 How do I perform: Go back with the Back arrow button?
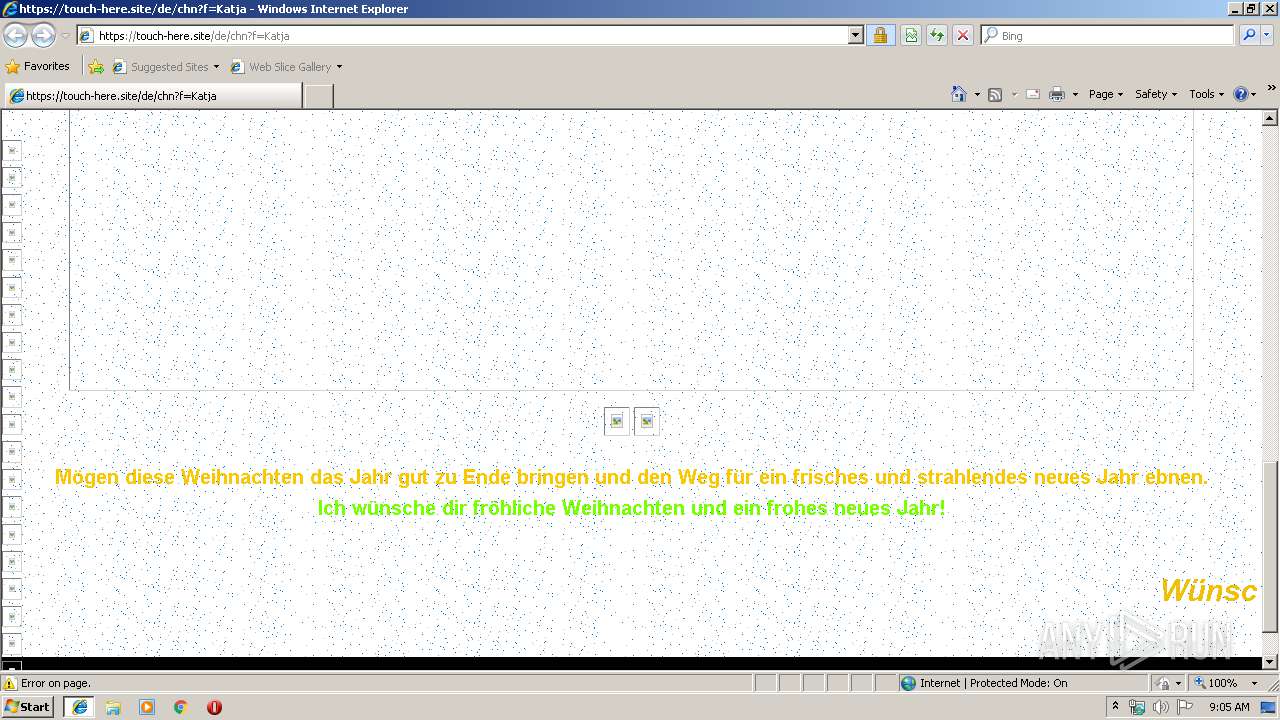[x=15, y=35]
